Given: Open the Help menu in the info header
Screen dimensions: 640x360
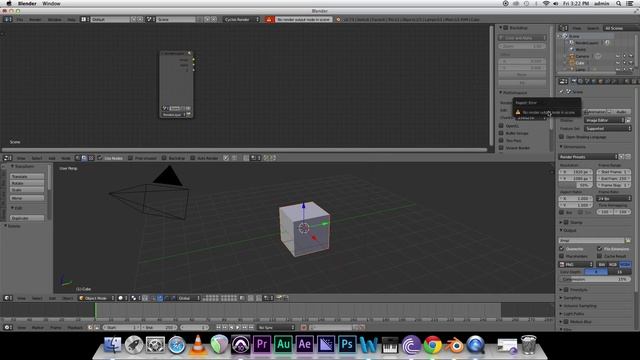Looking at the screenshot, I should [x=71, y=19].
